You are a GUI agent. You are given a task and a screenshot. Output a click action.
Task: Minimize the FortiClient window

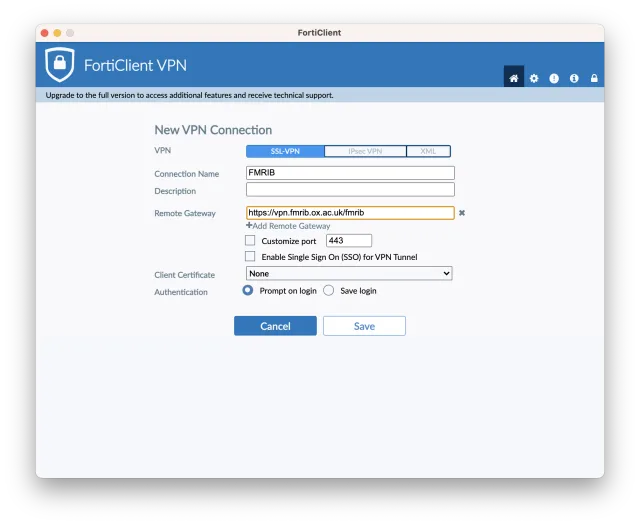[57, 33]
